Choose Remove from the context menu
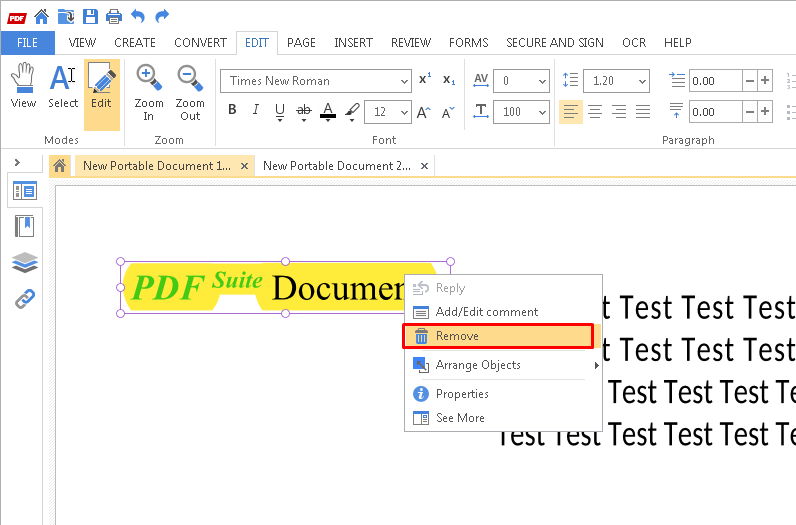The image size is (796, 525). [498, 336]
